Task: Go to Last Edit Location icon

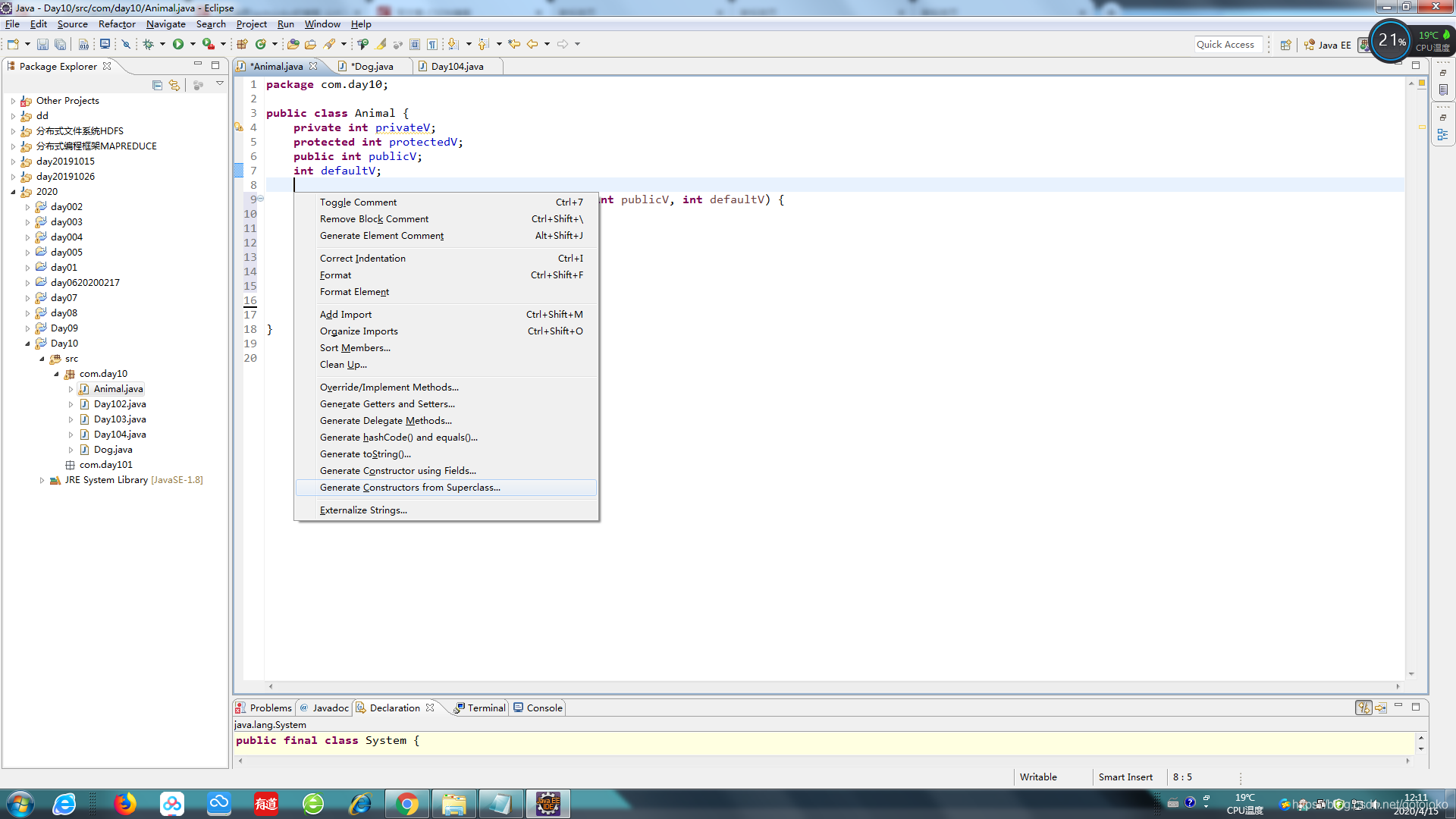Action: tap(514, 44)
